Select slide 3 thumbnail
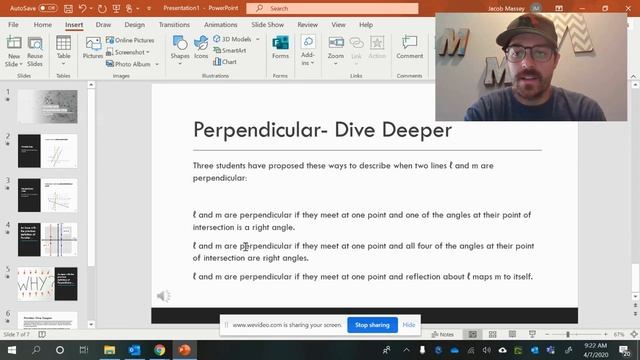The image size is (640, 360). coord(47,195)
